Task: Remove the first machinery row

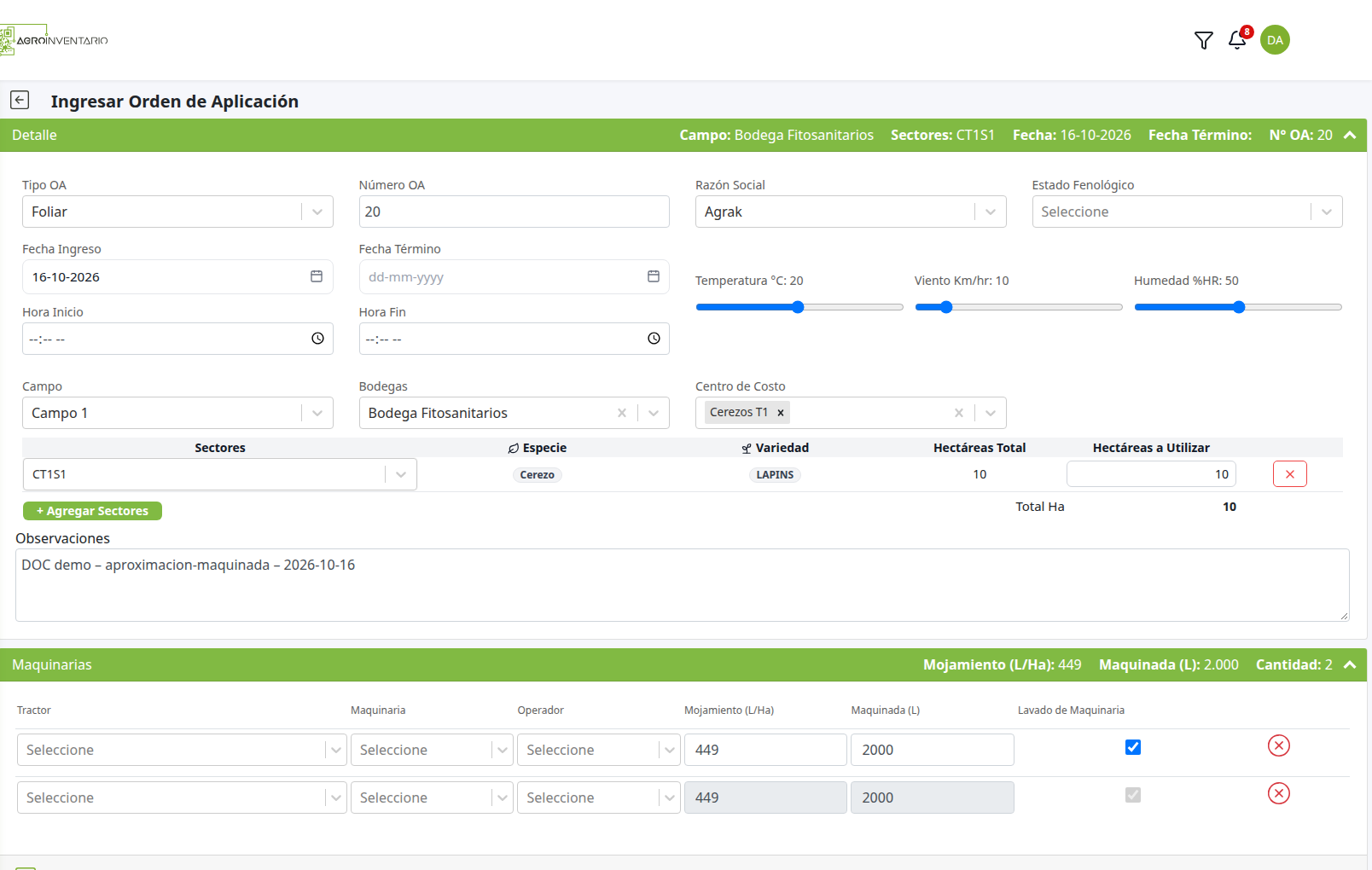Action: [x=1278, y=745]
